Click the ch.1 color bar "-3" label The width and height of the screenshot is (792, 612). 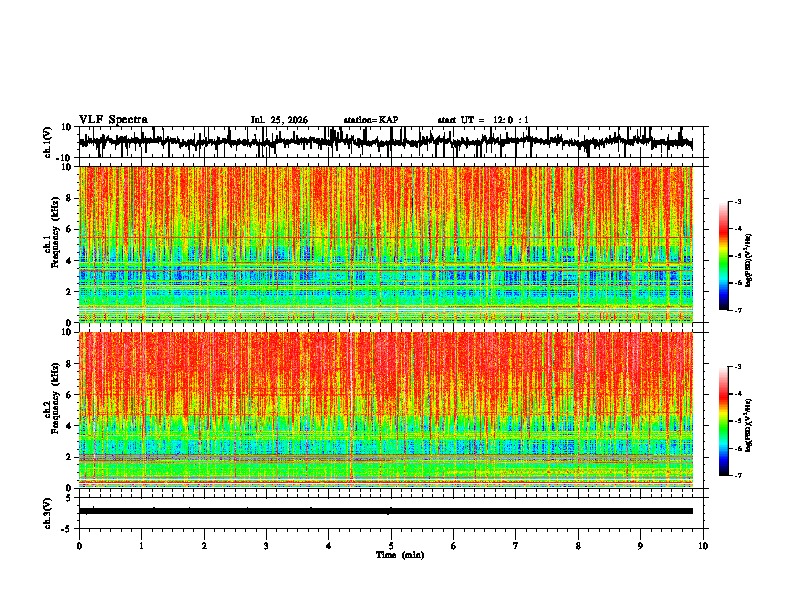(737, 201)
